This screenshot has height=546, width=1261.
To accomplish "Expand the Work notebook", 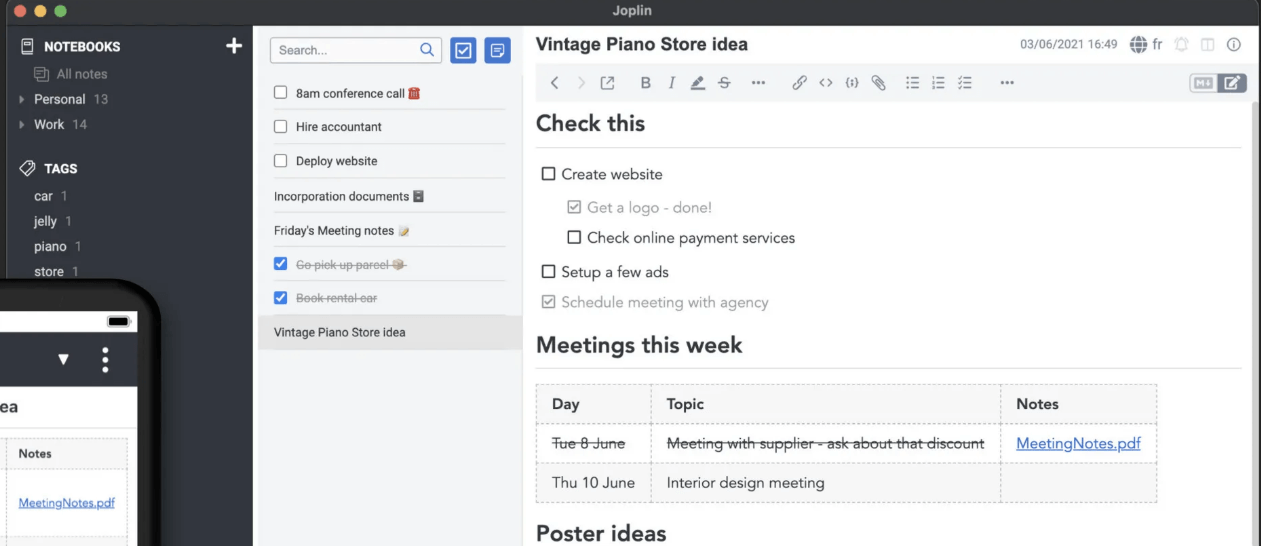I will 22,125.
